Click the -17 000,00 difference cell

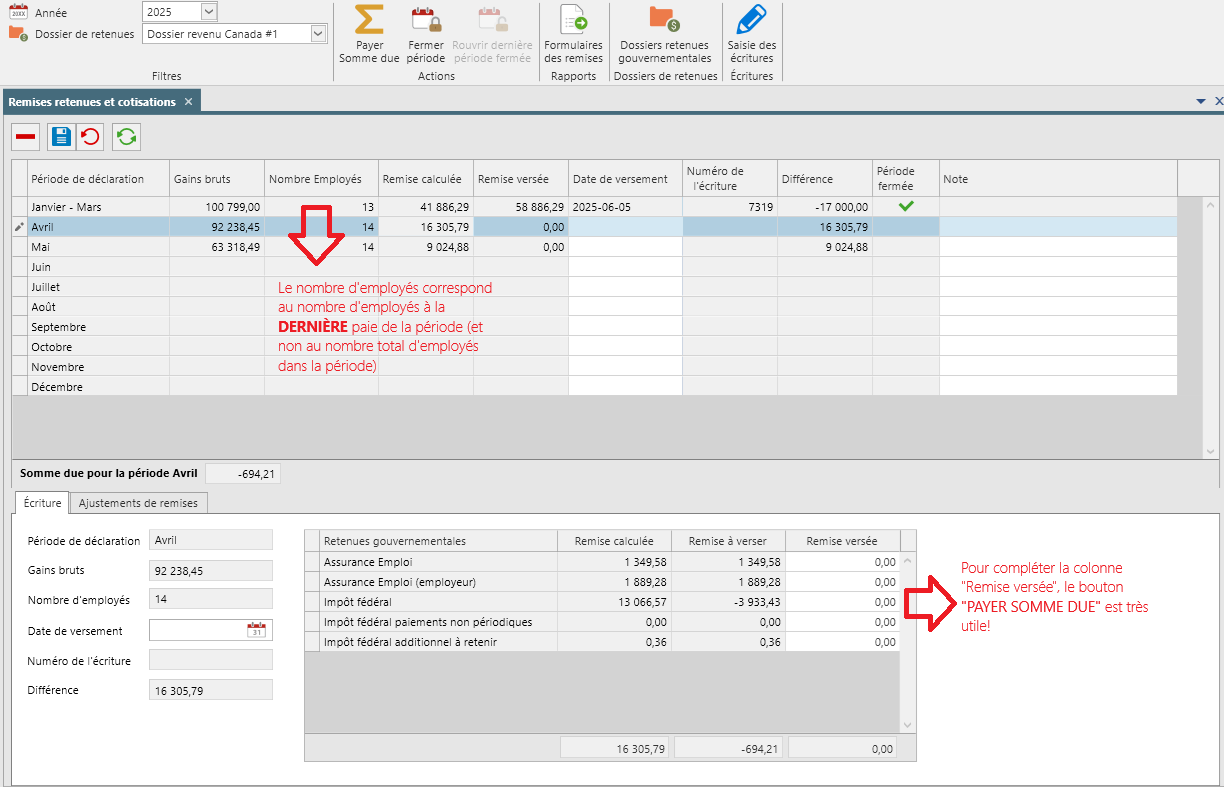tap(825, 206)
